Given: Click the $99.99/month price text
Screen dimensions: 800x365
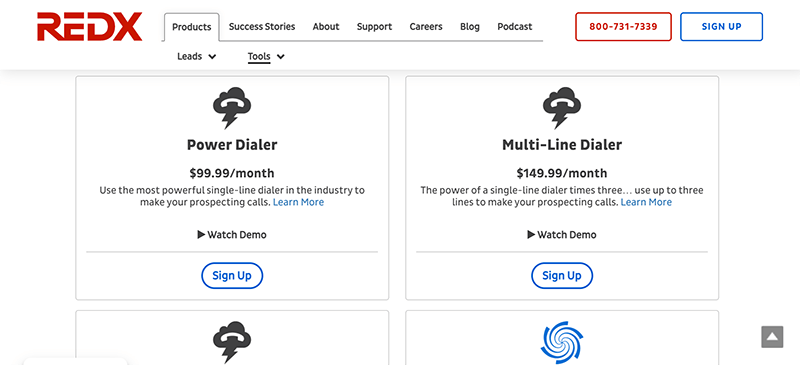Looking at the screenshot, I should 232,173.
